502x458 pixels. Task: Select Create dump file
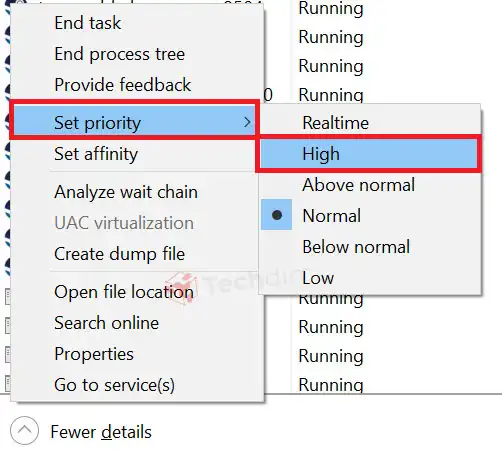(x=137, y=254)
